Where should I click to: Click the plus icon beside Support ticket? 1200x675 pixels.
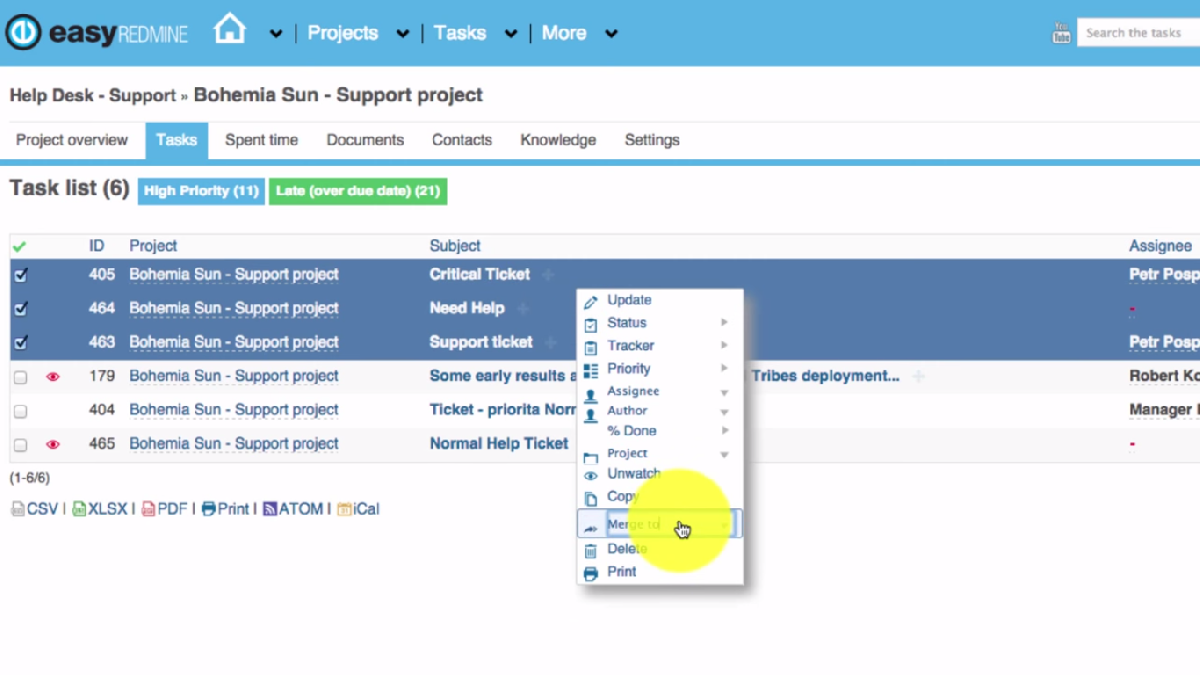tap(550, 343)
